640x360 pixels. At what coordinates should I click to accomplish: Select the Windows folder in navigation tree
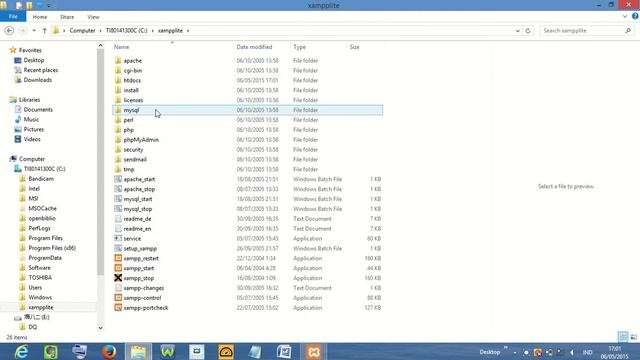tap(40, 297)
